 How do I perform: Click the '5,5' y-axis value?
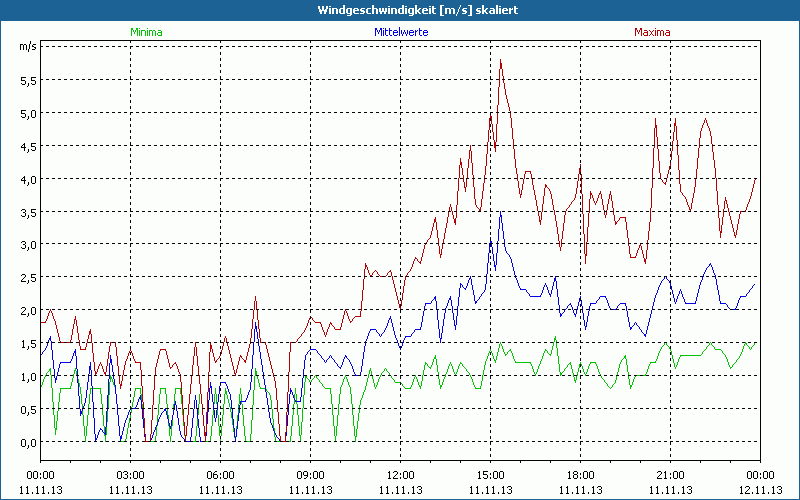[x=28, y=81]
